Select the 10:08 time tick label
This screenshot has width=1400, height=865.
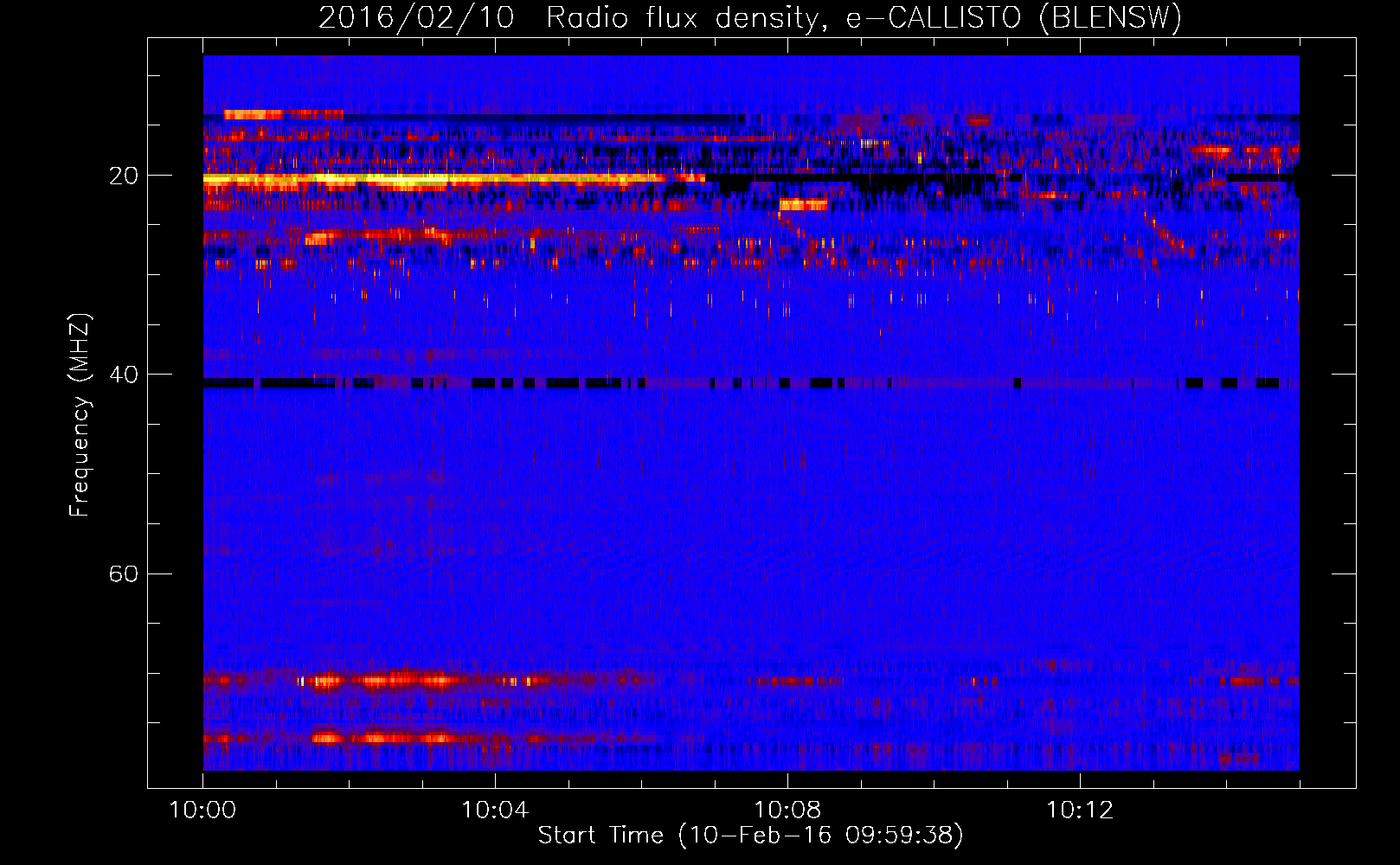787,811
